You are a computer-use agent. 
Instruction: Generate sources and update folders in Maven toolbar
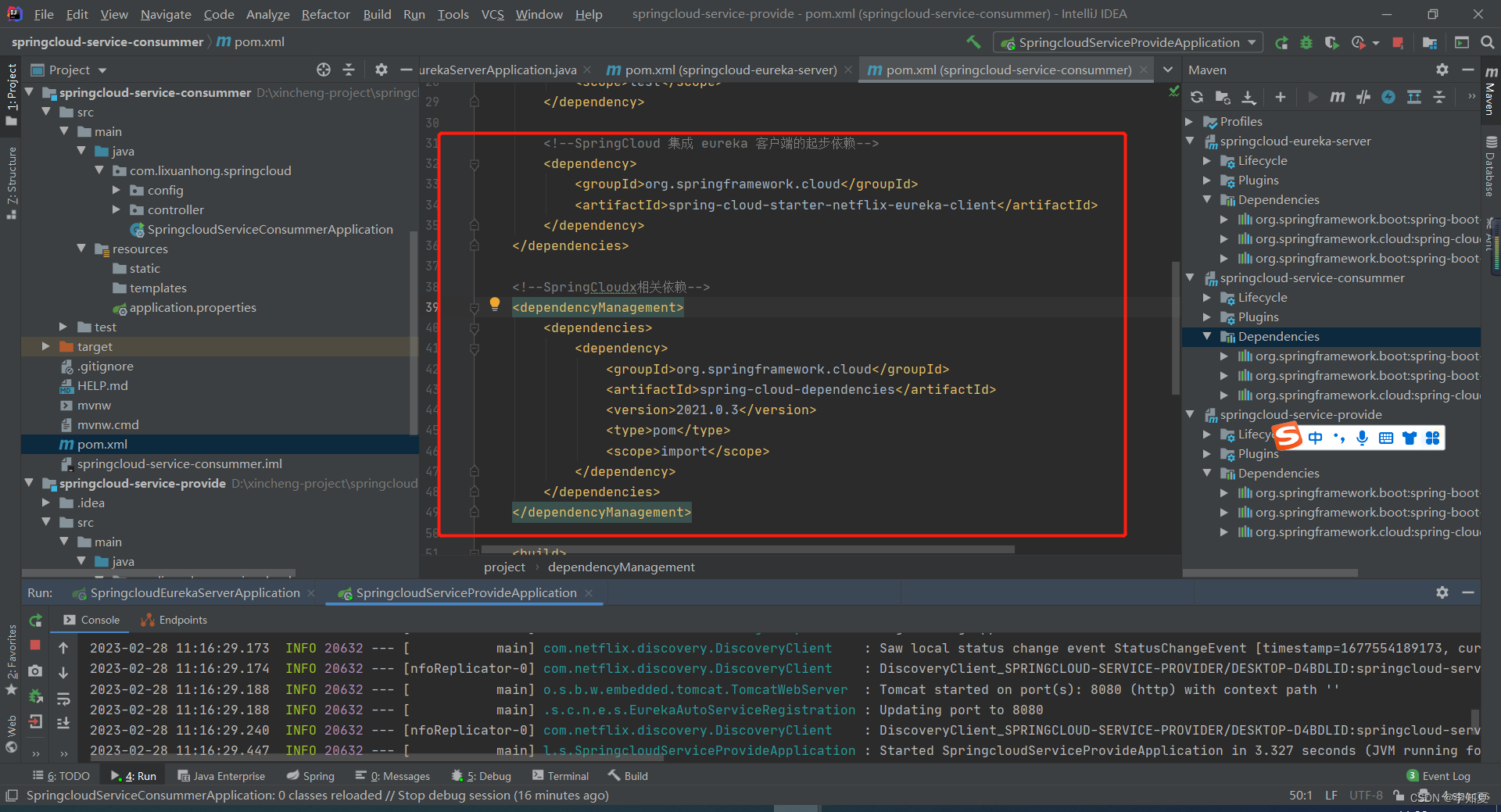tap(1223, 97)
